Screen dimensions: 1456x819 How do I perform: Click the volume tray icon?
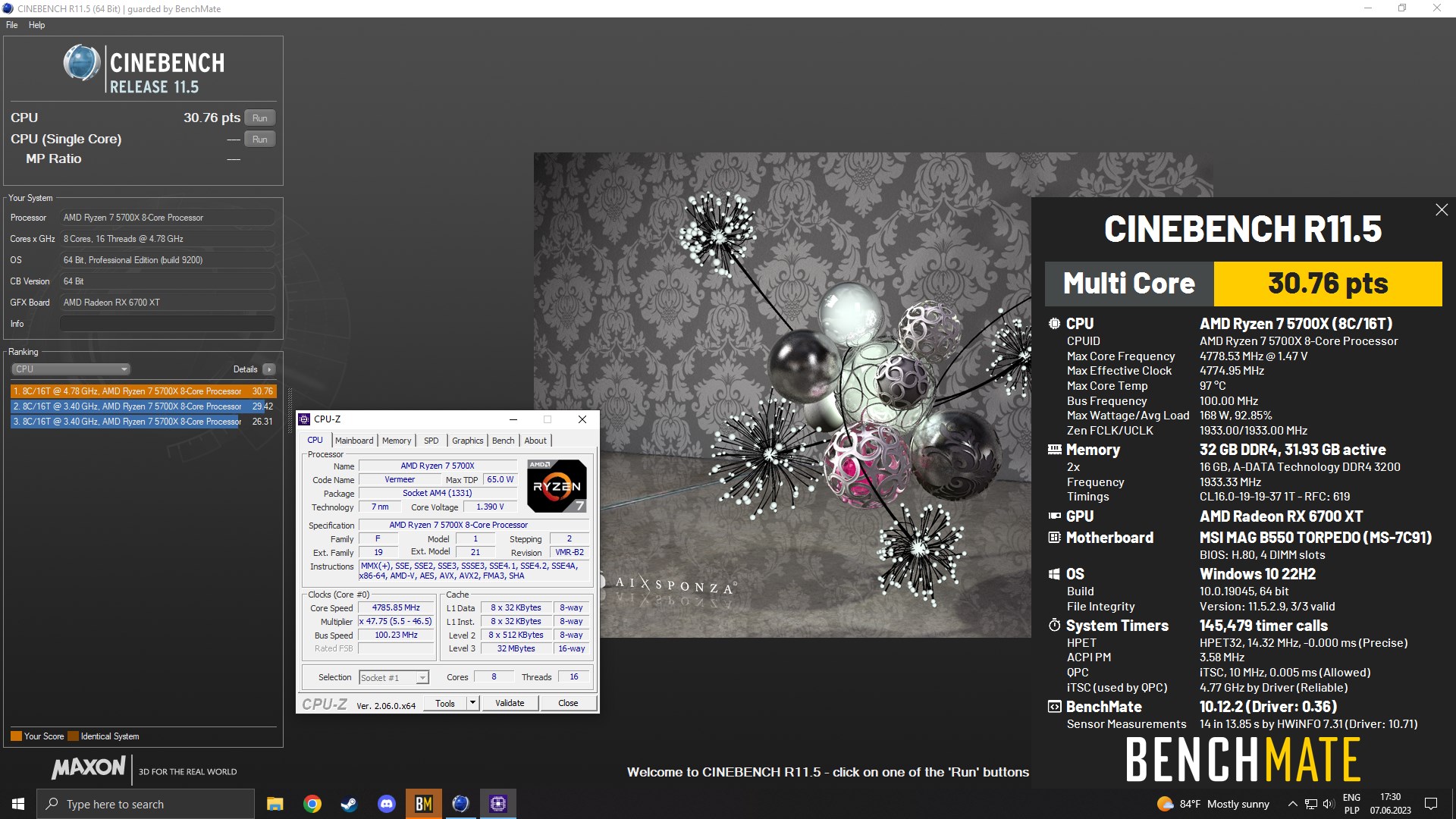1329,804
